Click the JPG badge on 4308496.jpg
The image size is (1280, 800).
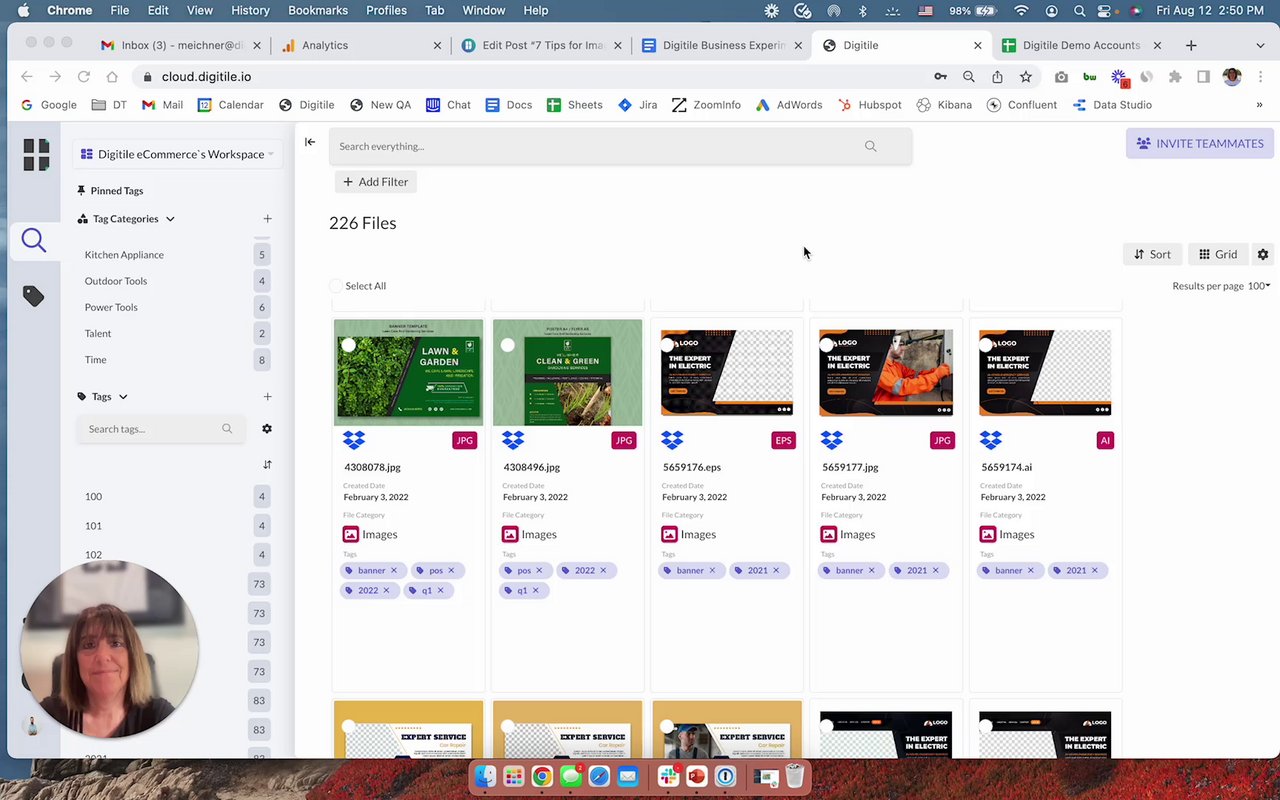click(x=623, y=440)
